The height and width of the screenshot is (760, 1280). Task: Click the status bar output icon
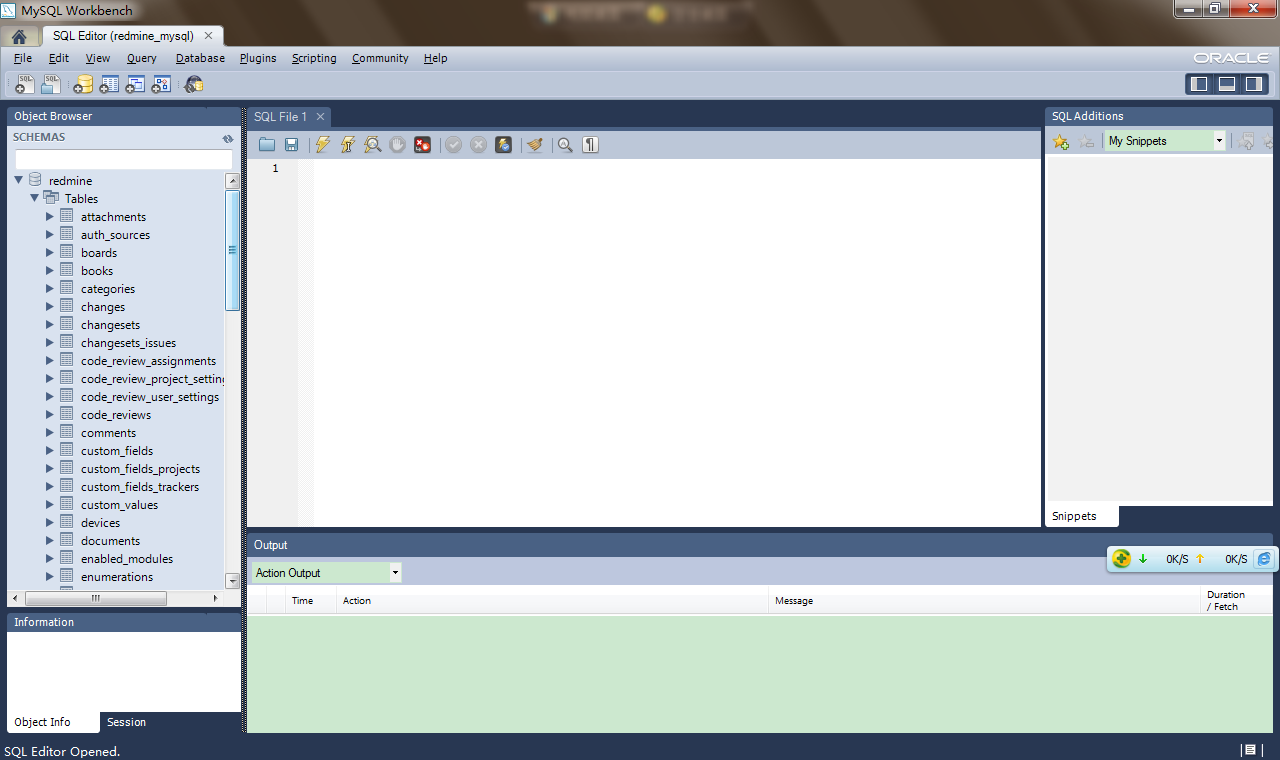pos(1249,750)
